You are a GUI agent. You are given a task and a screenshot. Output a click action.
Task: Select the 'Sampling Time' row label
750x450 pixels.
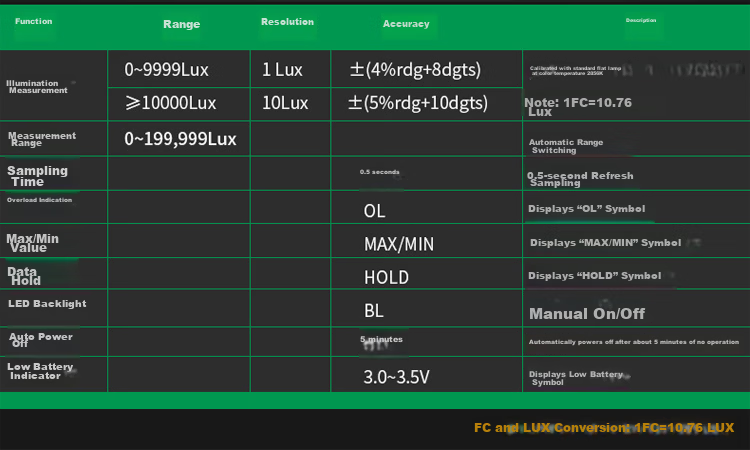coord(37,176)
